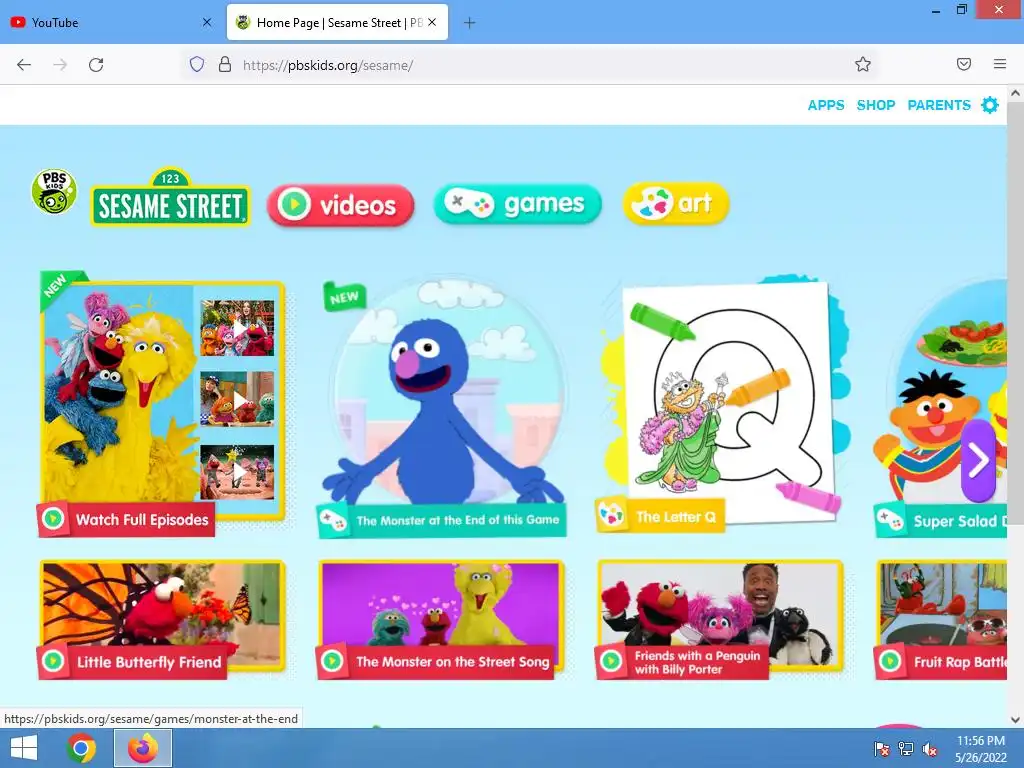This screenshot has width=1024, height=768.
Task: Reload the page with the refresh icon
Action: (x=96, y=65)
